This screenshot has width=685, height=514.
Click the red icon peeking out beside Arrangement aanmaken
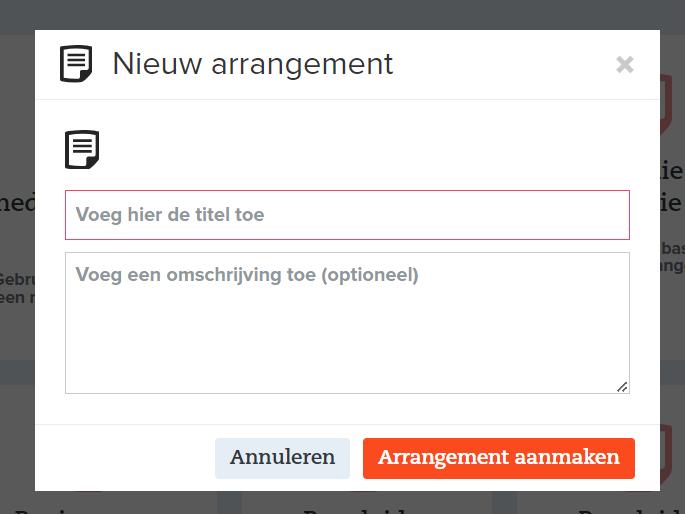pos(666,454)
